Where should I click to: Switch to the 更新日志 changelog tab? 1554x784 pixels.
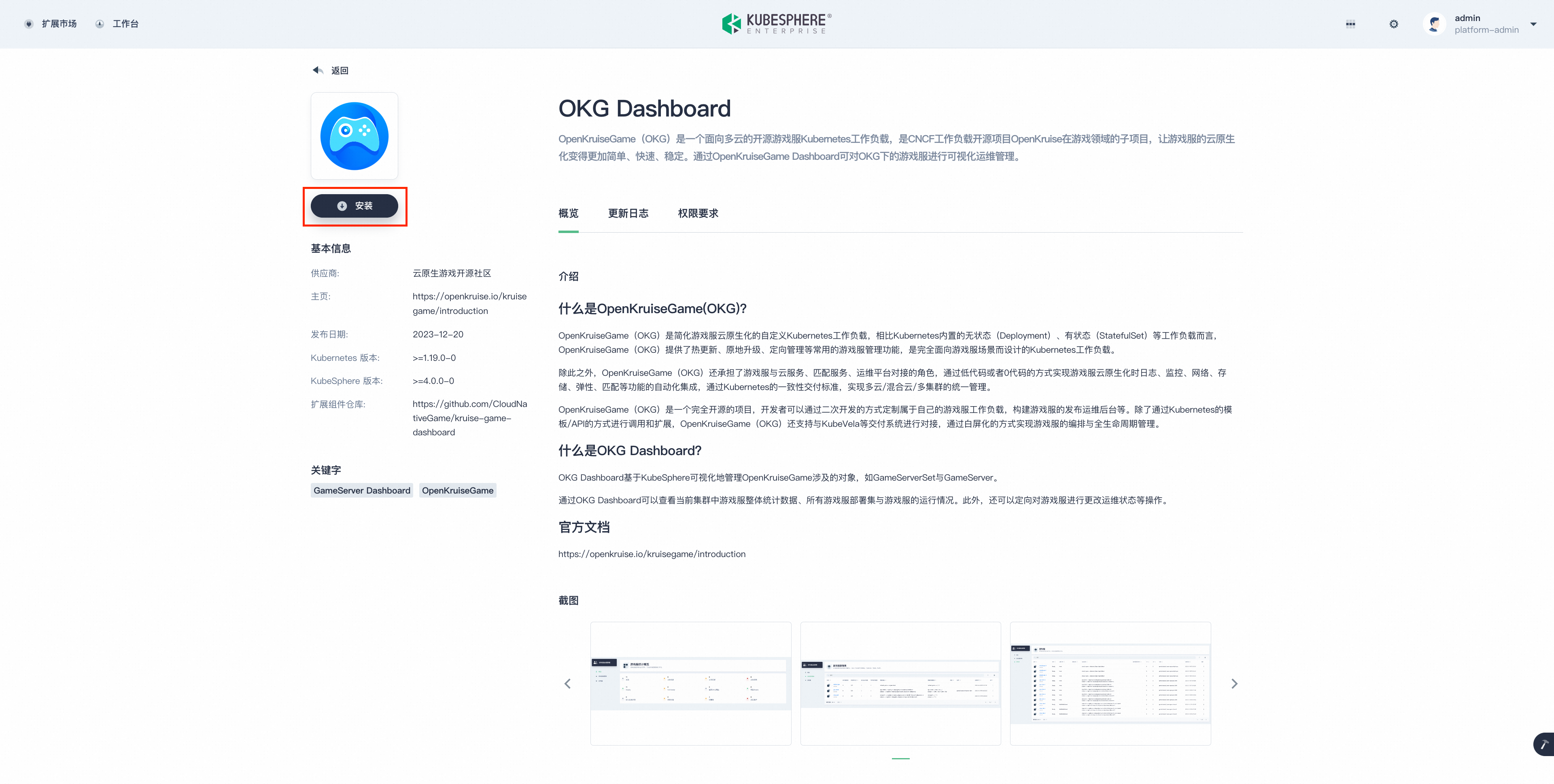click(x=628, y=214)
